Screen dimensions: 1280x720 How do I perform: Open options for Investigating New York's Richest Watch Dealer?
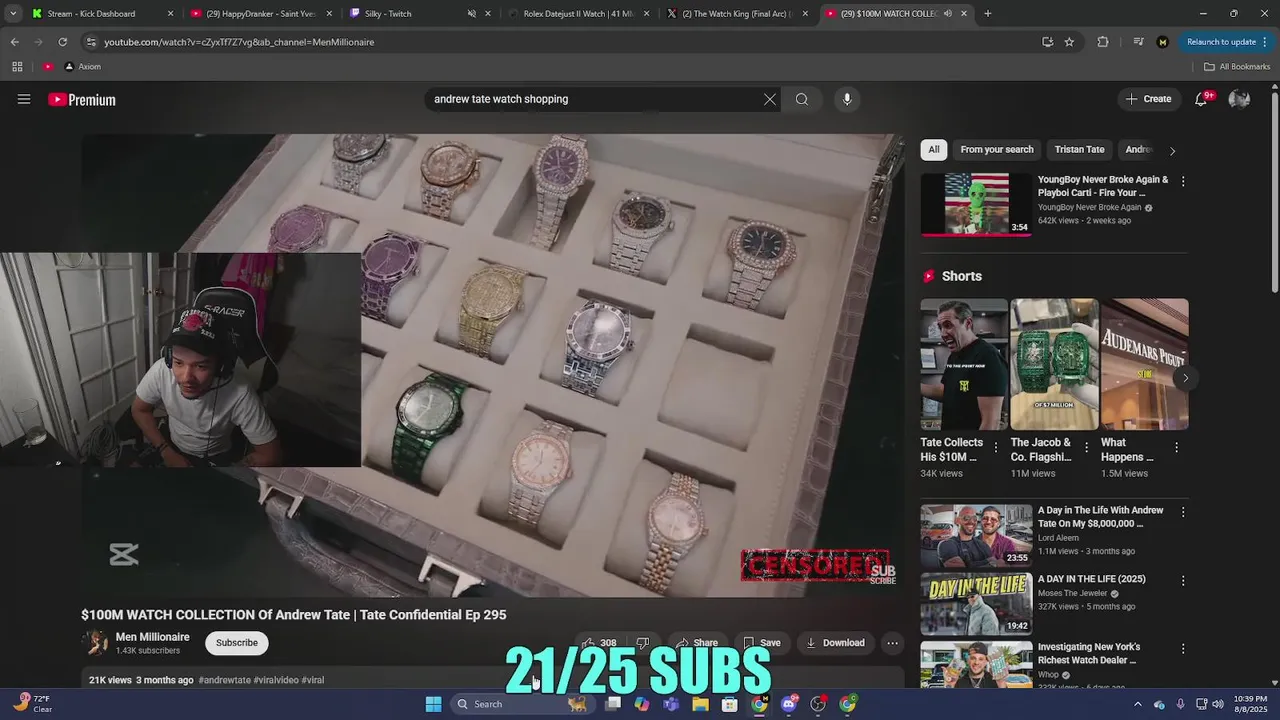pos(1183,648)
